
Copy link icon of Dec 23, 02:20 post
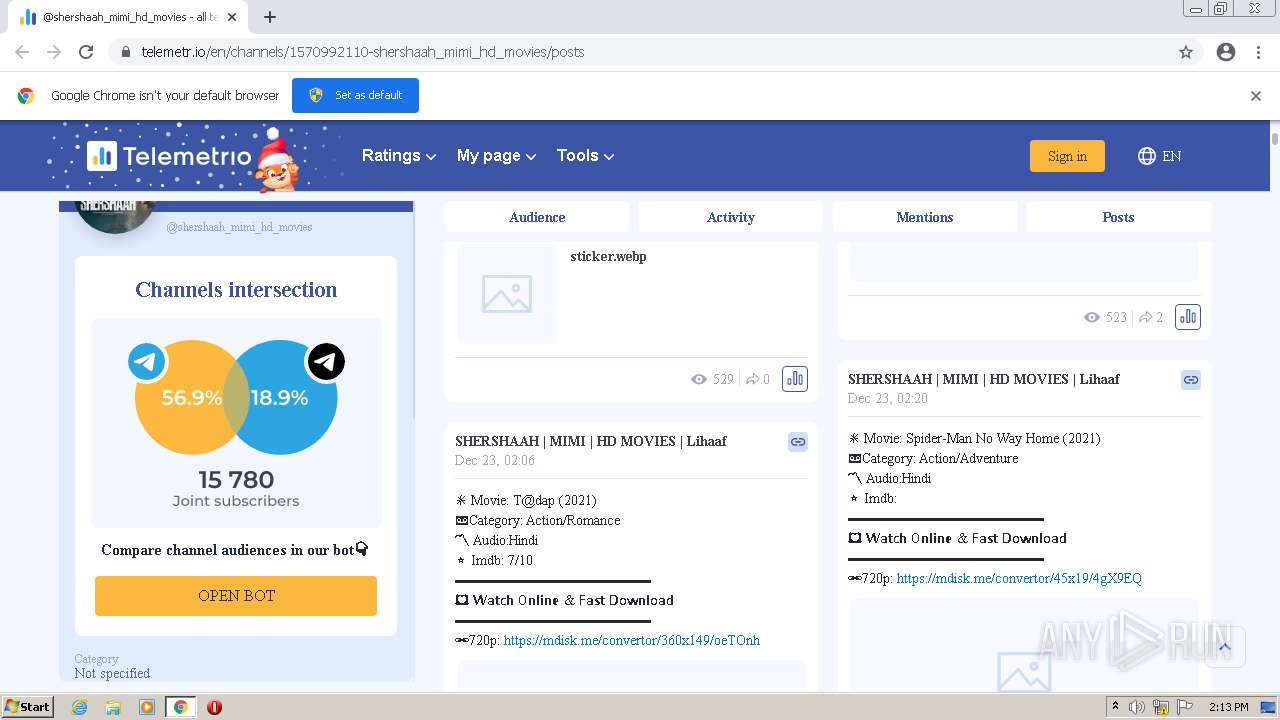coord(1191,379)
